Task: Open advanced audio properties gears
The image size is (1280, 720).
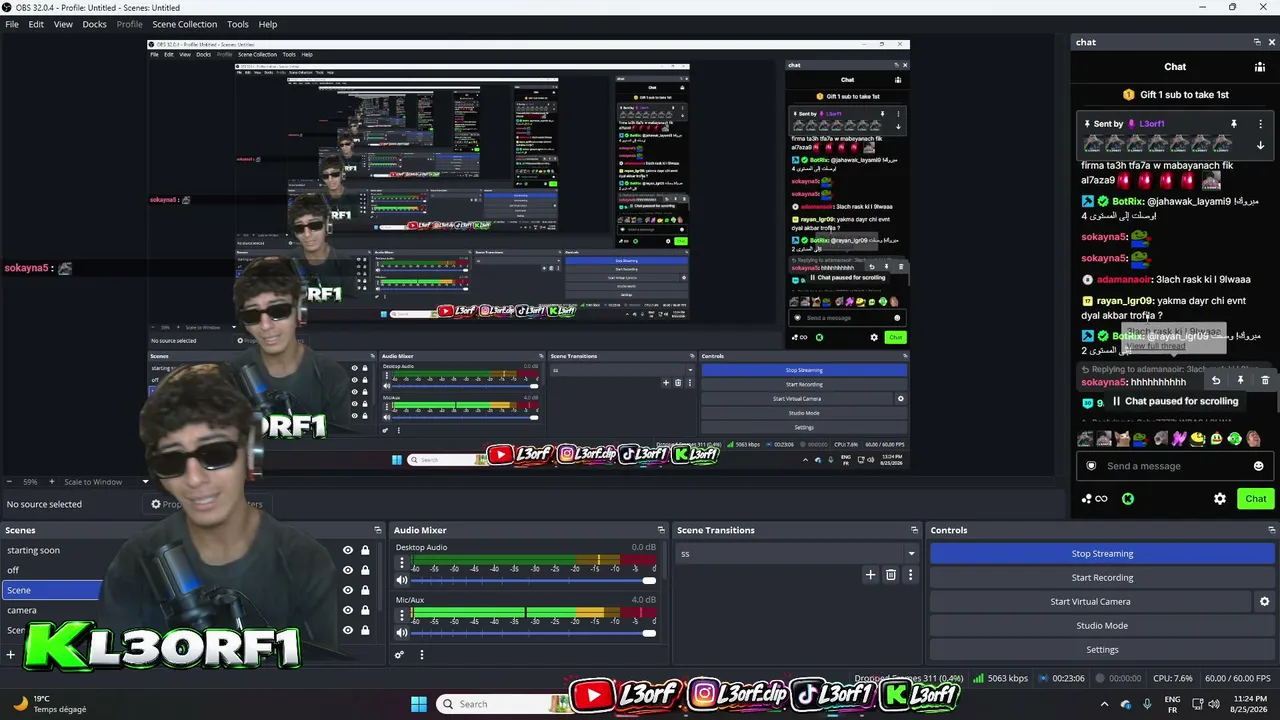Action: pos(399,655)
